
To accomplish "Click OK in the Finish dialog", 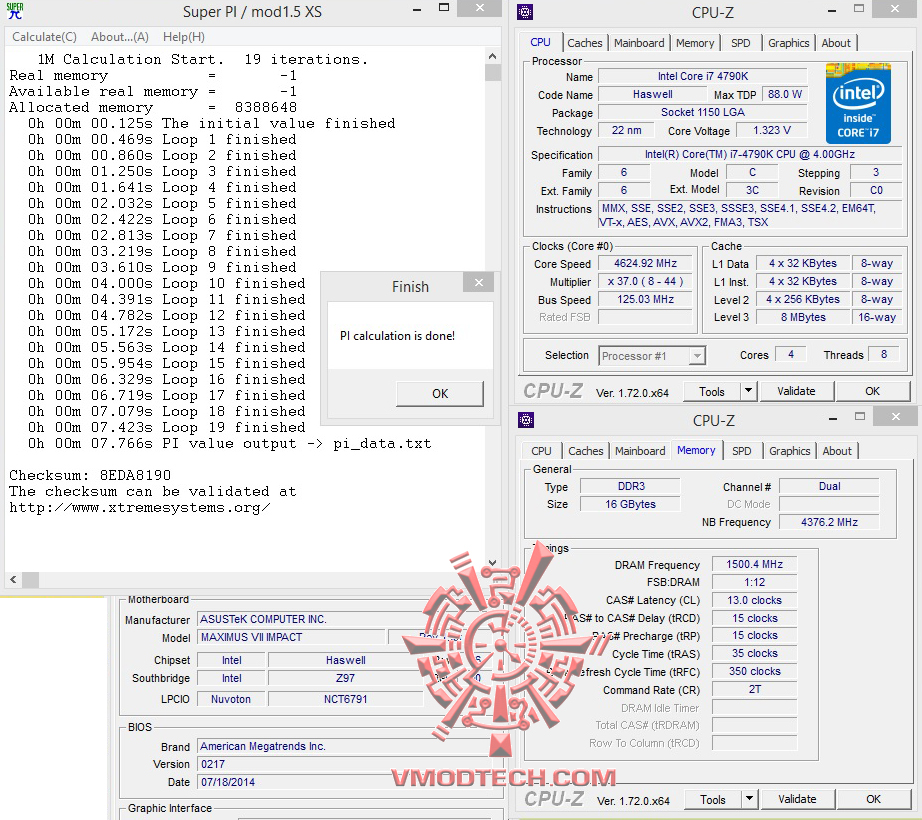I will tap(440, 394).
